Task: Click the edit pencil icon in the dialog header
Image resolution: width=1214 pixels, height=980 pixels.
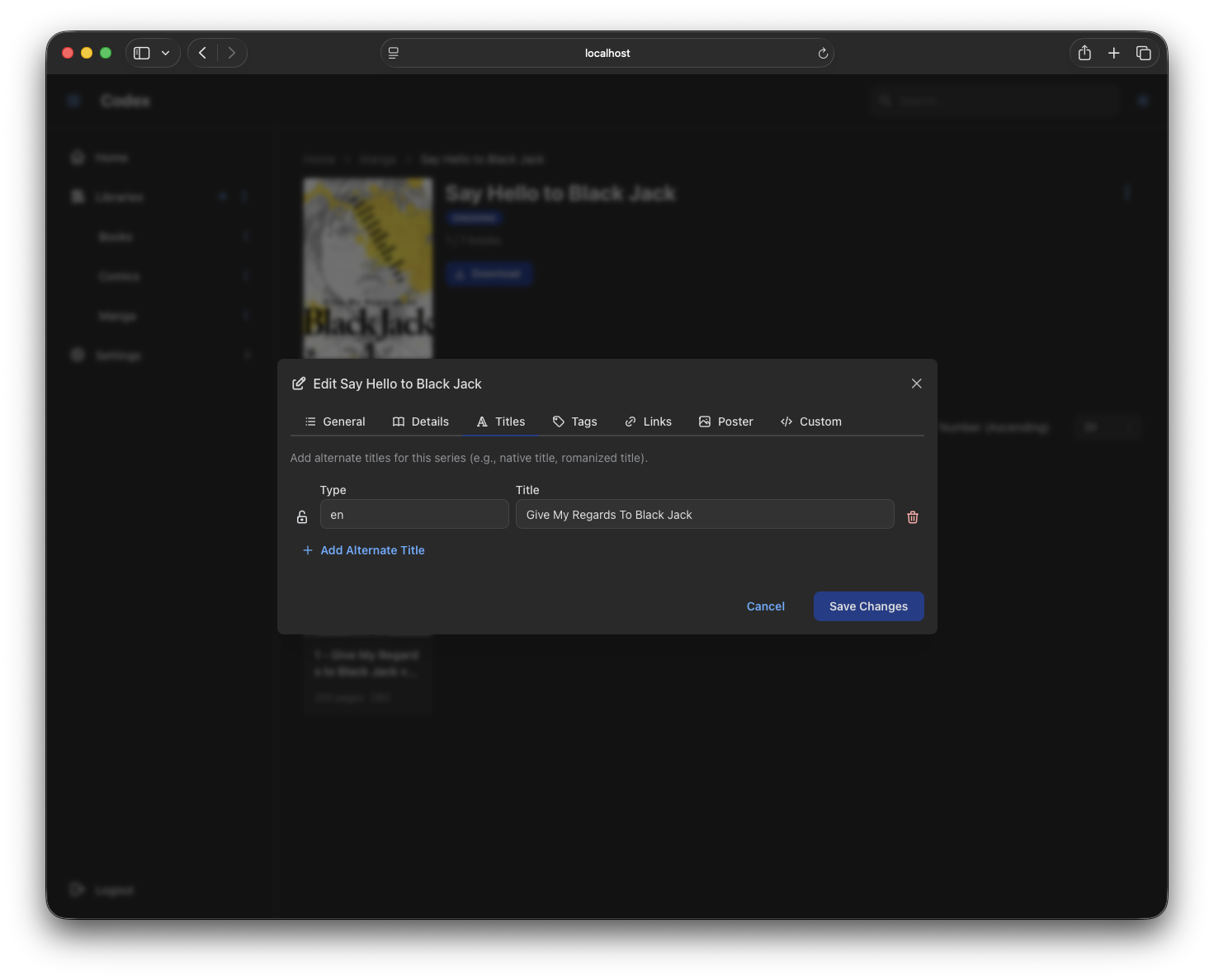Action: pyautogui.click(x=298, y=383)
